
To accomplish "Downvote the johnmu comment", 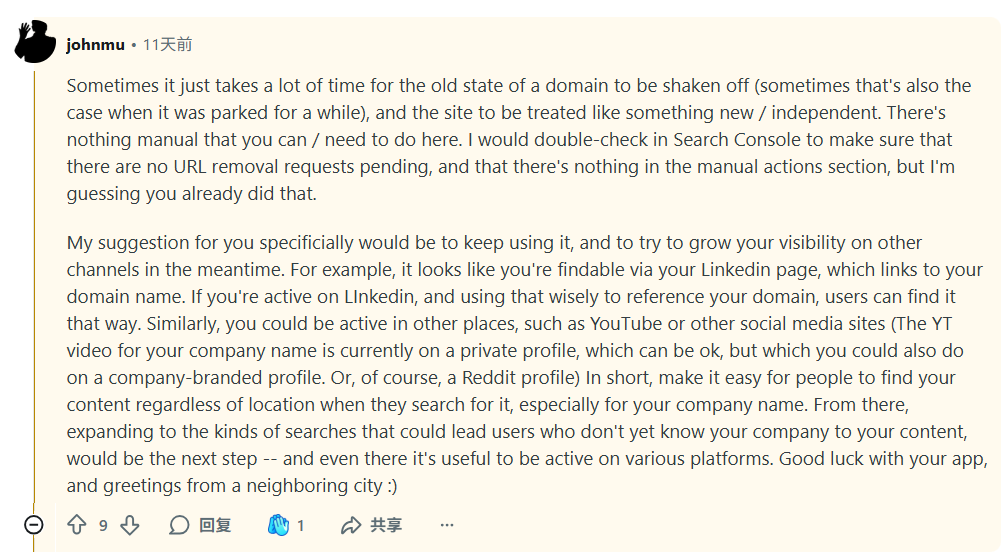I will click(x=129, y=525).
